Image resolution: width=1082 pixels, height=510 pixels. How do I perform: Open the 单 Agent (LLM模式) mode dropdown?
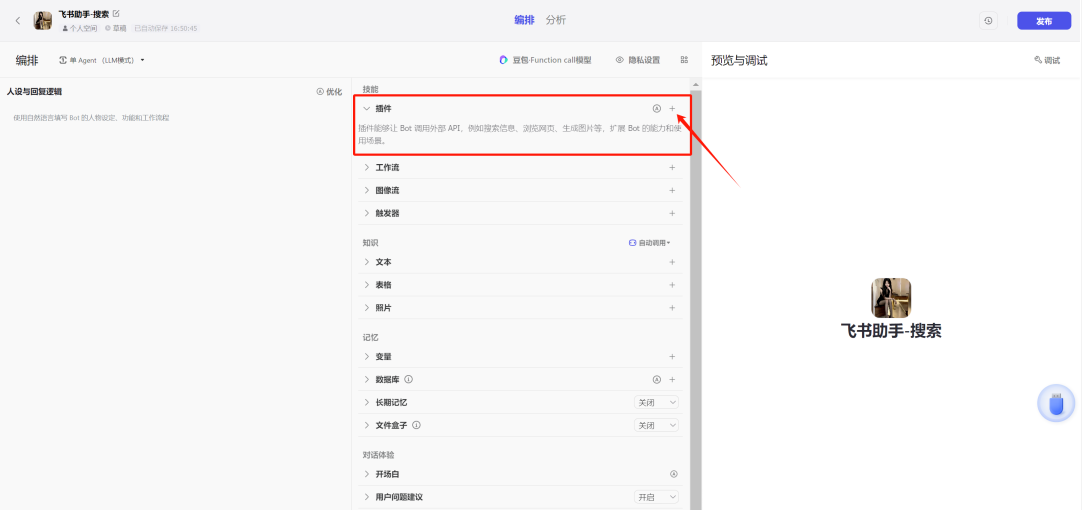[103, 60]
